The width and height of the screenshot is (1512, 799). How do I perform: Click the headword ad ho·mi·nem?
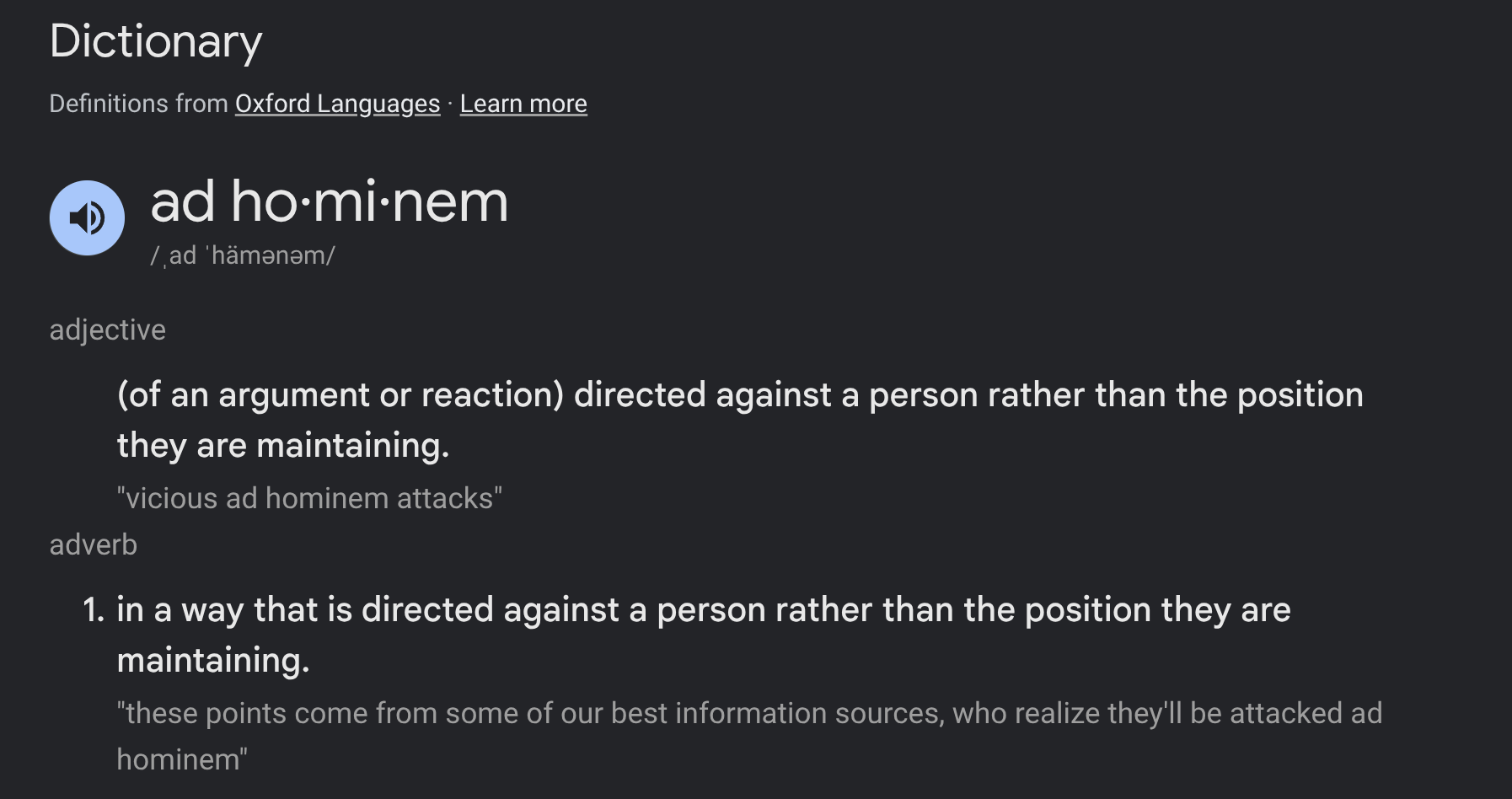[x=330, y=202]
